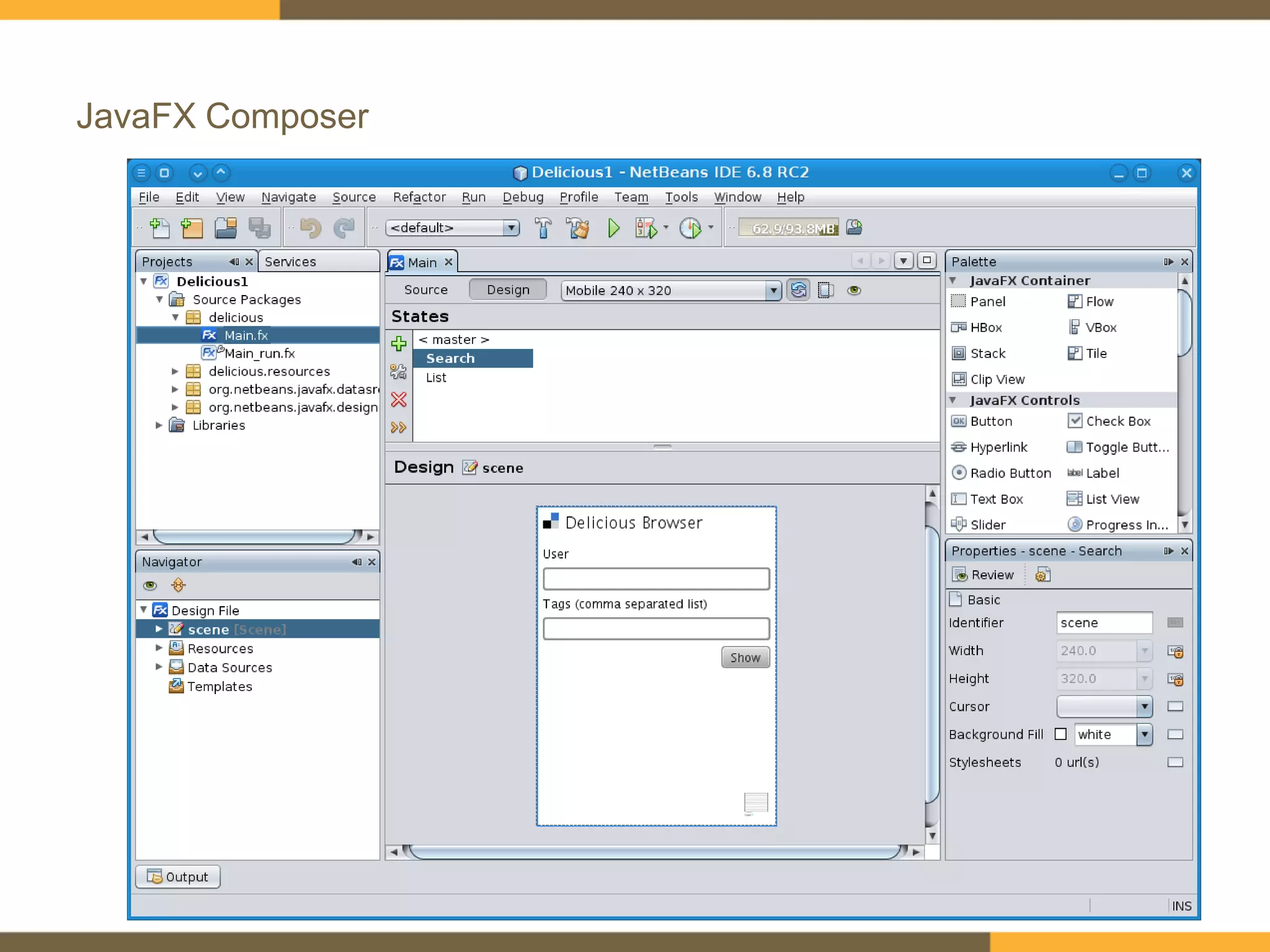Expand the Data Sources node in Navigator
Viewport: 1270px width, 952px height.
pyautogui.click(x=159, y=667)
